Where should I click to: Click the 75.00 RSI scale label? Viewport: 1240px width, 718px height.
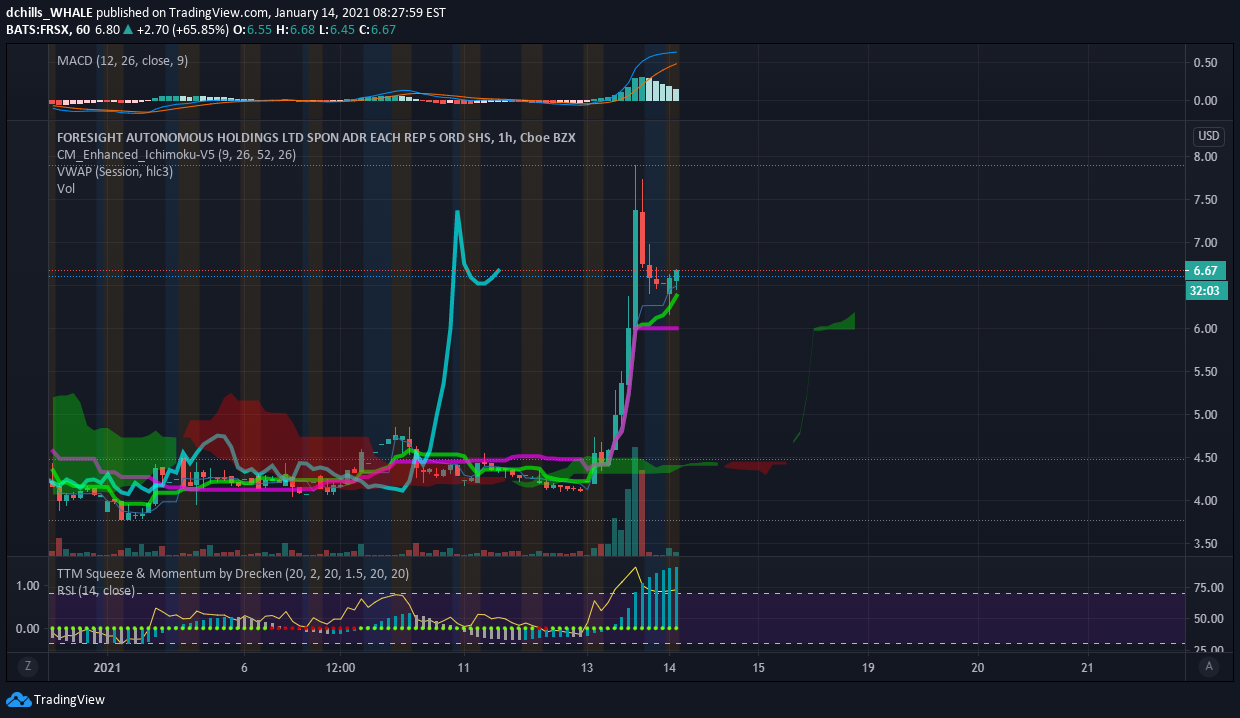(1208, 589)
